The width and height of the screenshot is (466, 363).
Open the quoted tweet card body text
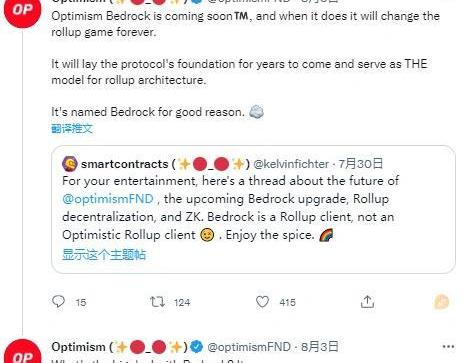[230, 208]
